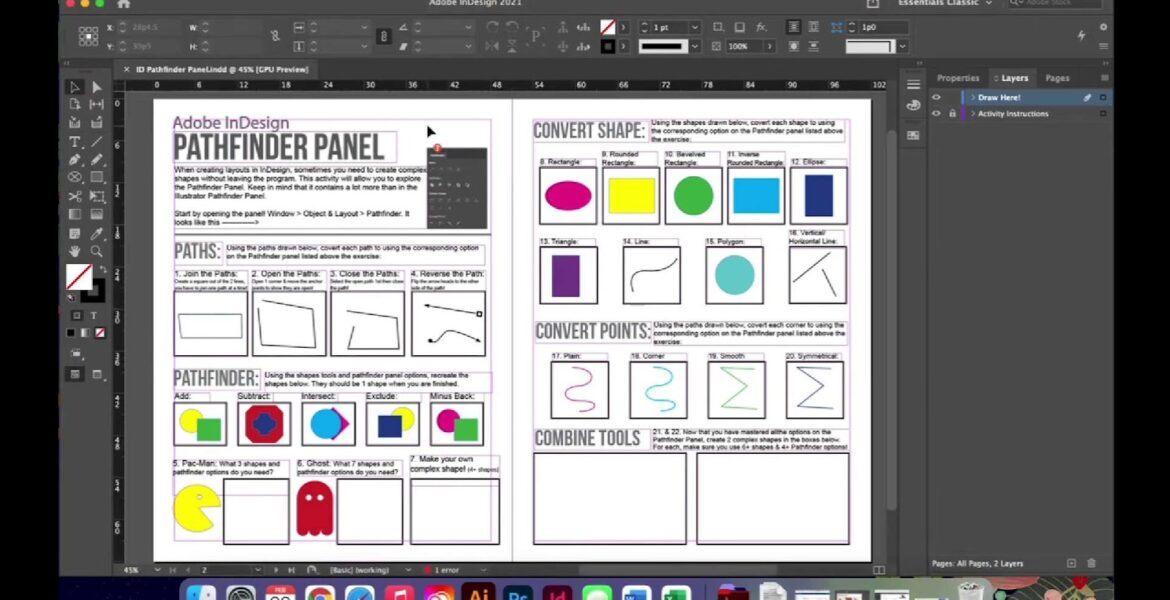This screenshot has width=1170, height=600.
Task: Select the Eyedropper tool
Action: point(97,234)
